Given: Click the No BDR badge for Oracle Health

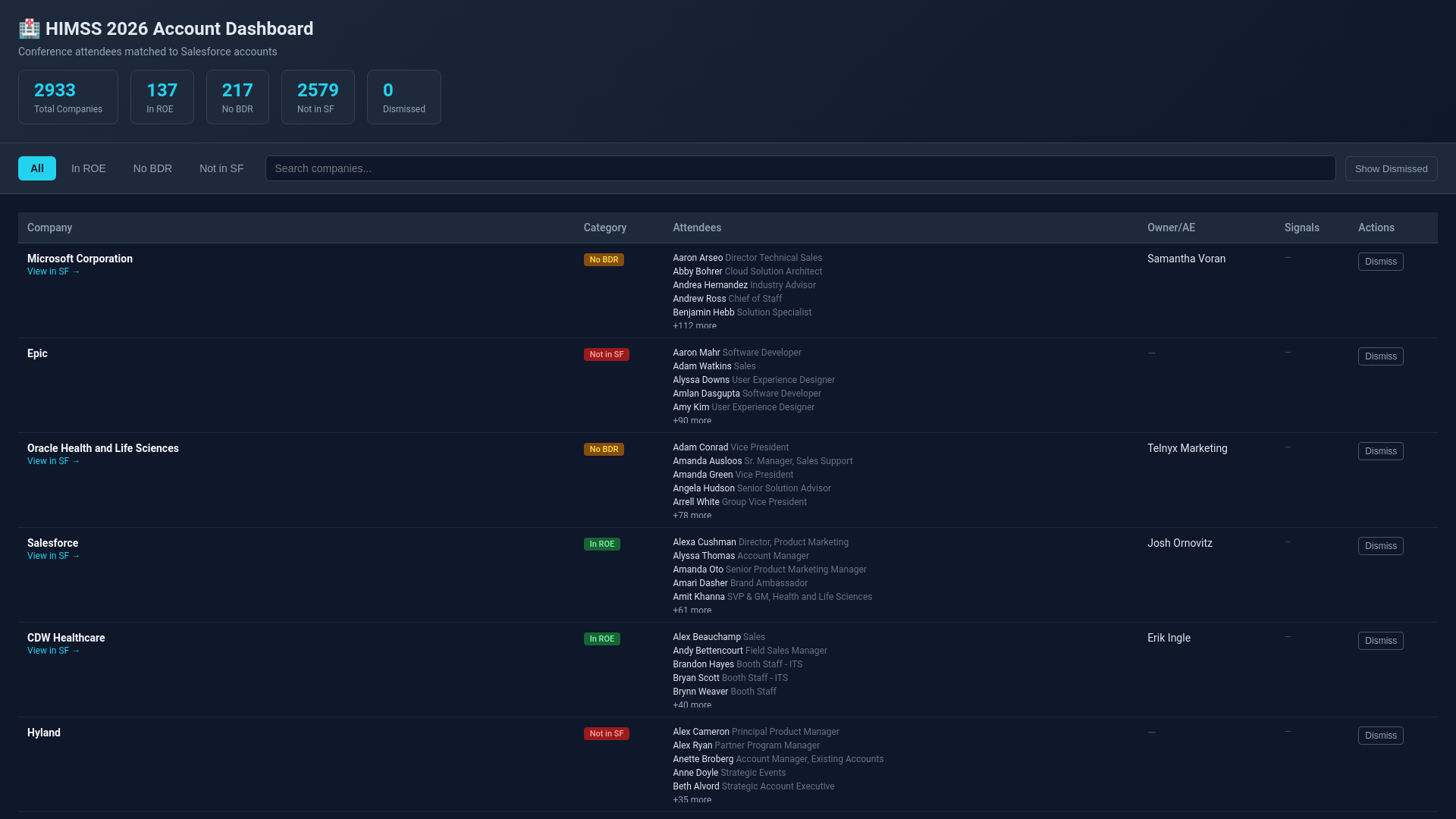Looking at the screenshot, I should 604,449.
